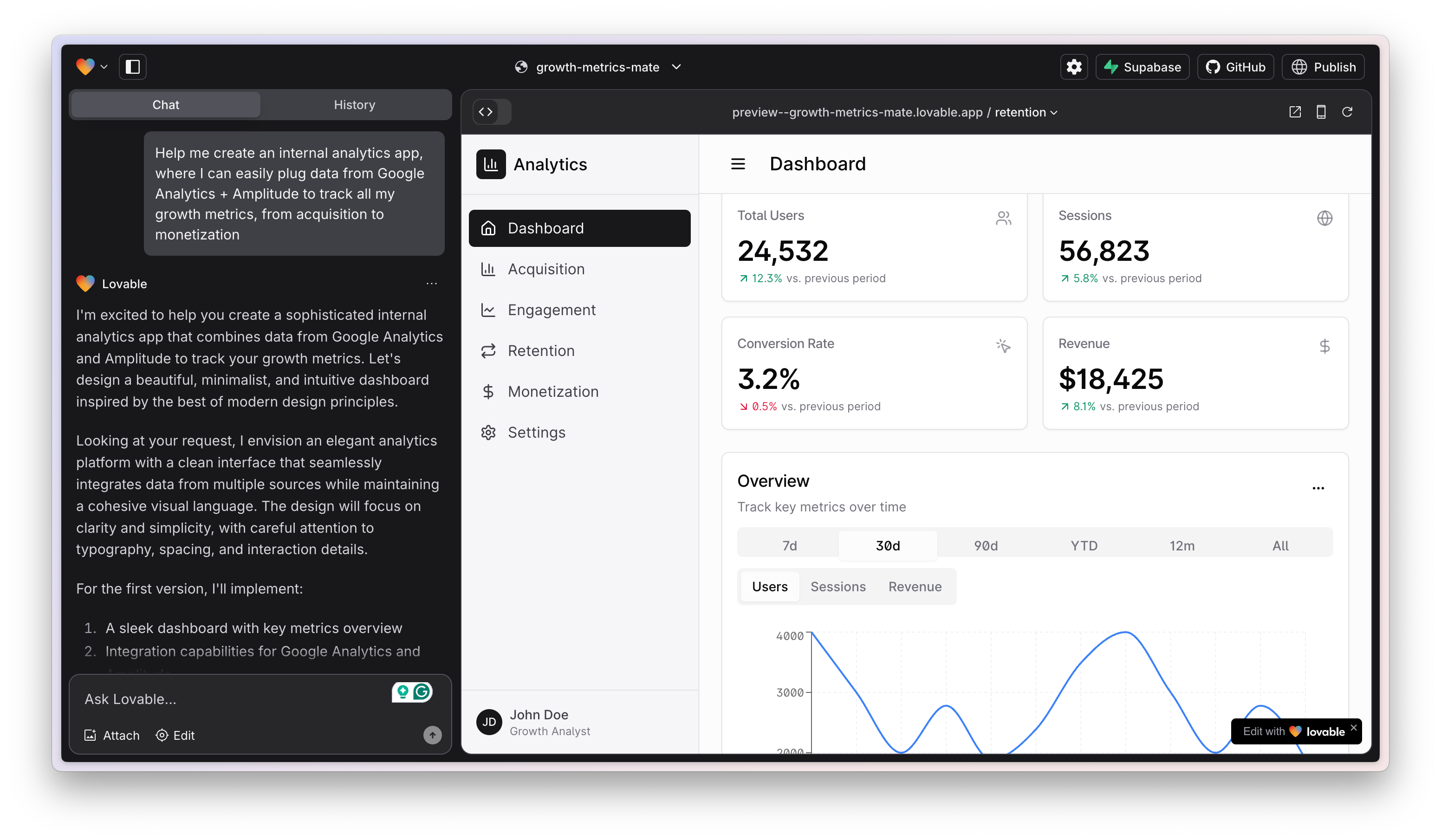This screenshot has width=1441, height=840.
Task: Click the Lovable heart logo
Action: [x=85, y=67]
